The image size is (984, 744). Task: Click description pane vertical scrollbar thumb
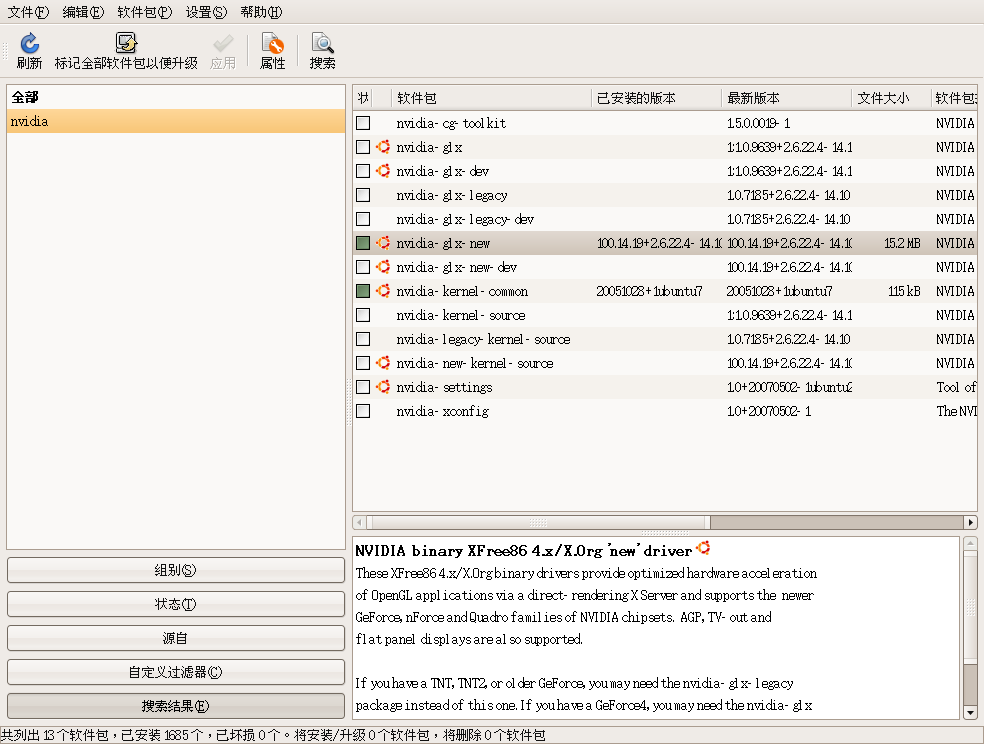(x=970, y=607)
